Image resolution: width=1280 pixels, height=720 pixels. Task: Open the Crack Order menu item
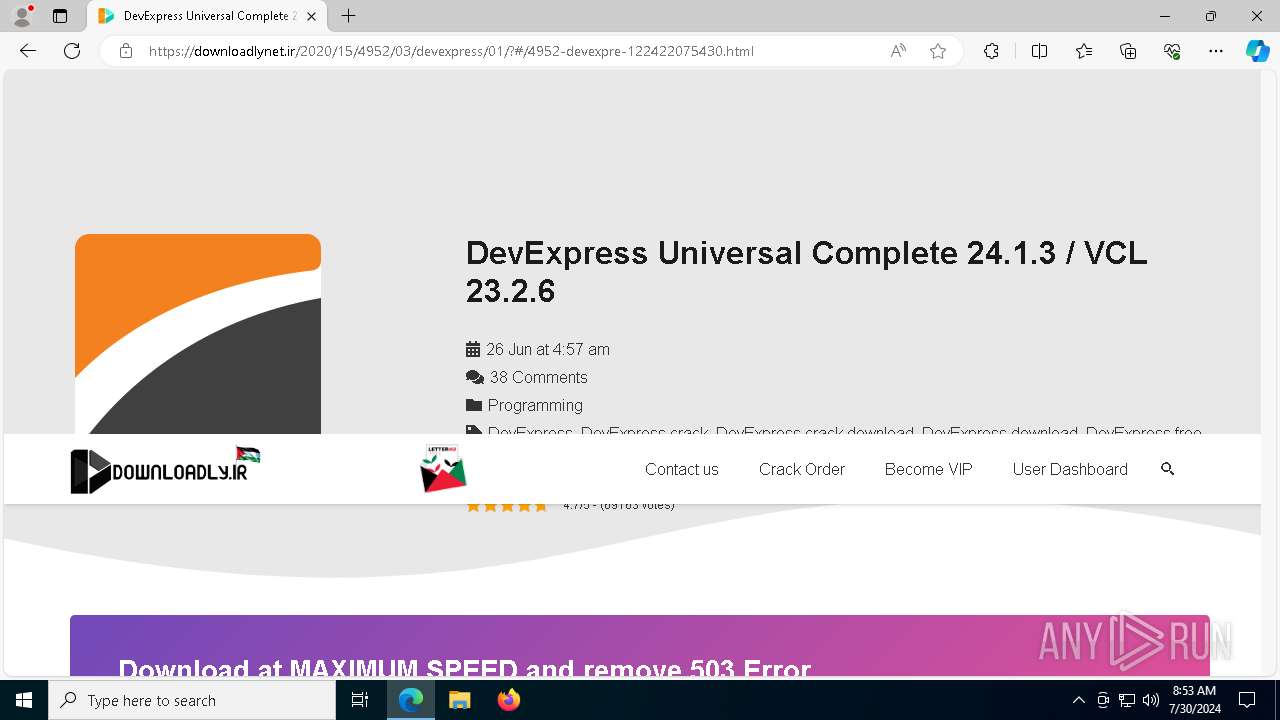point(802,469)
